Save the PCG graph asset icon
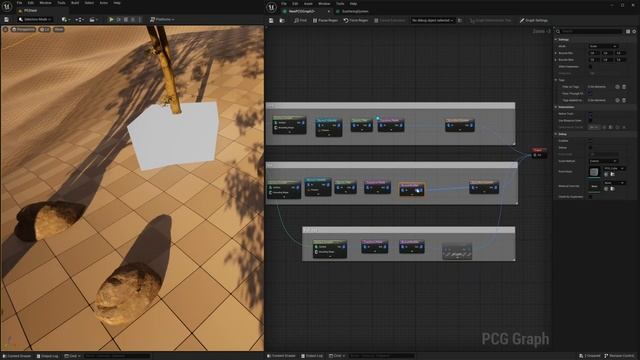The height and width of the screenshot is (360, 640). 271,20
